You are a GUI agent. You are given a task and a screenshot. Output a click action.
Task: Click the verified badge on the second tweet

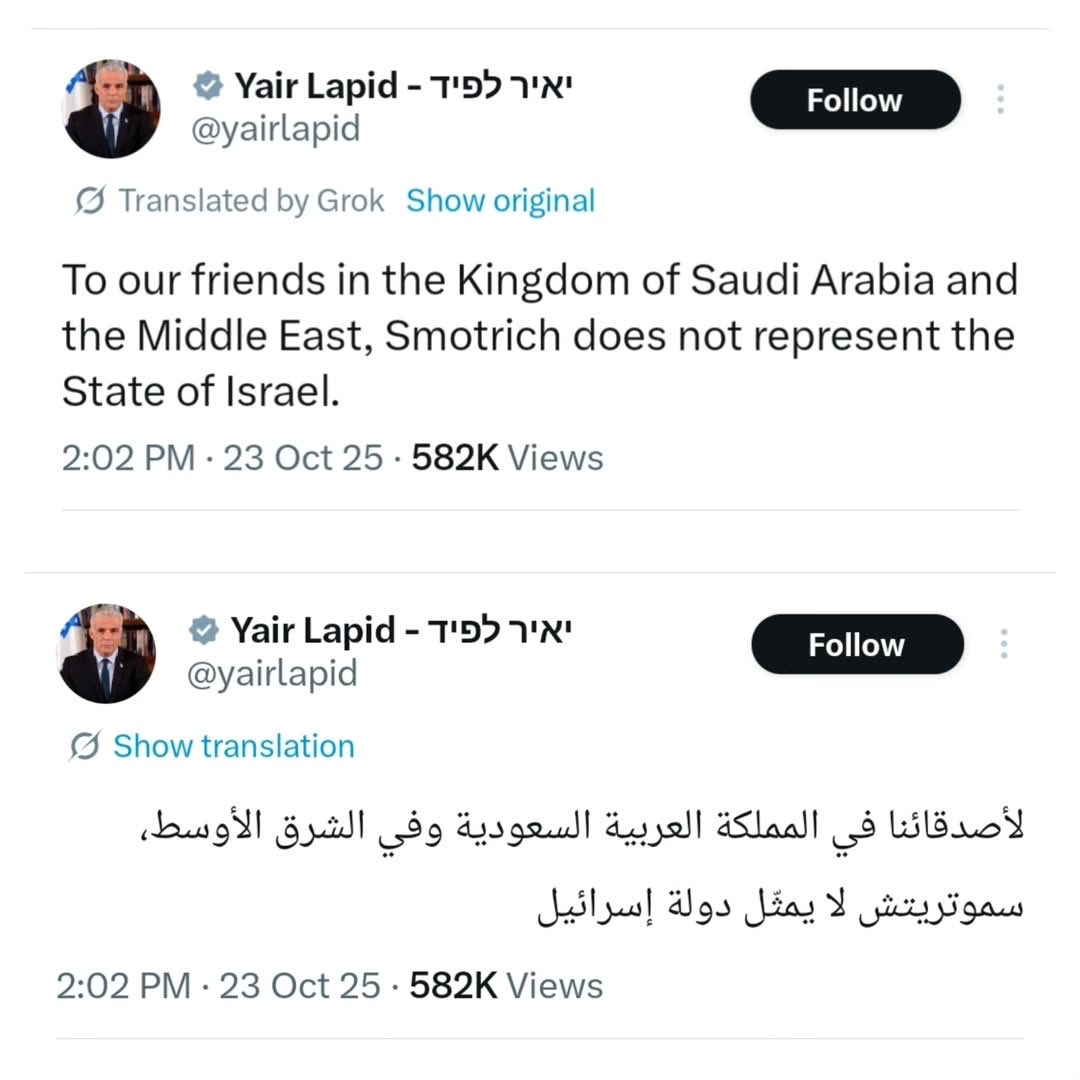point(204,630)
